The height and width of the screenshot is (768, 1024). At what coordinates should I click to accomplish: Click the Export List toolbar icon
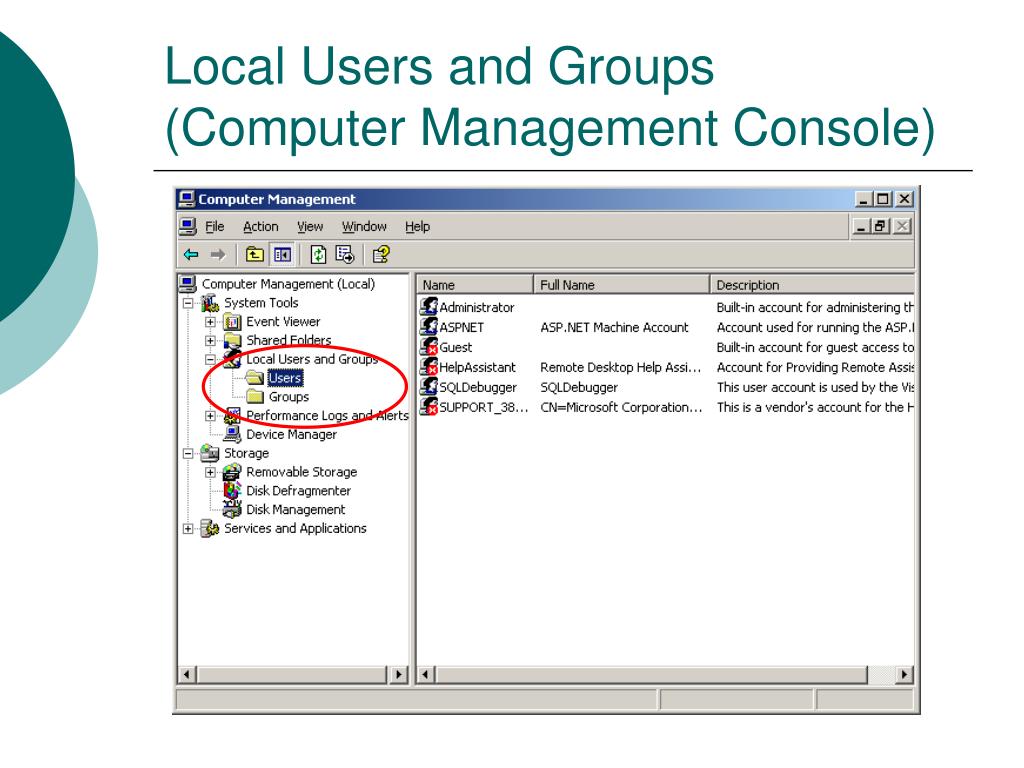(345, 254)
